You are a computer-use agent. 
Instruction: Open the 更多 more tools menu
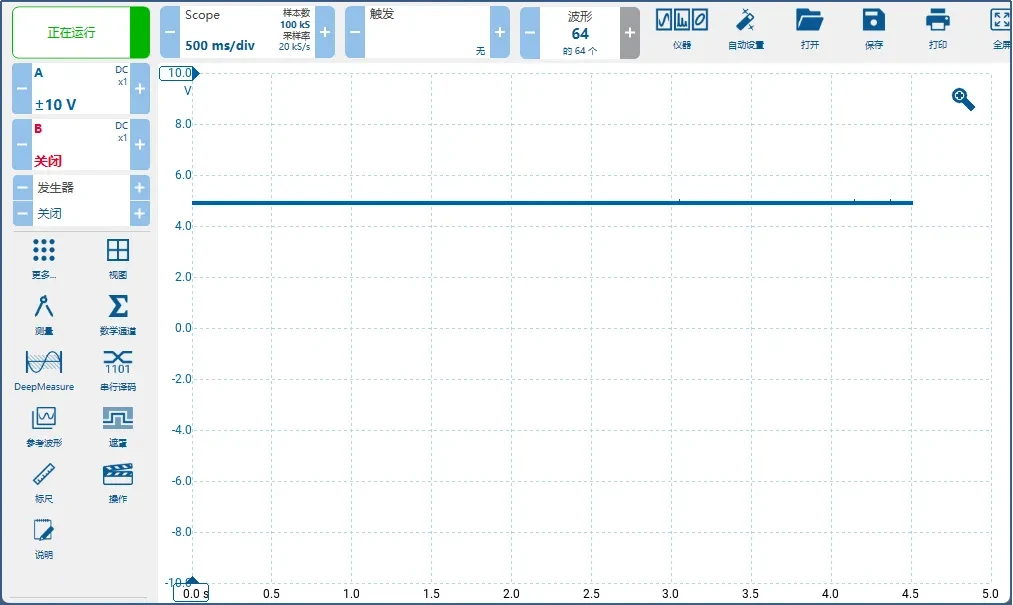tap(43, 257)
